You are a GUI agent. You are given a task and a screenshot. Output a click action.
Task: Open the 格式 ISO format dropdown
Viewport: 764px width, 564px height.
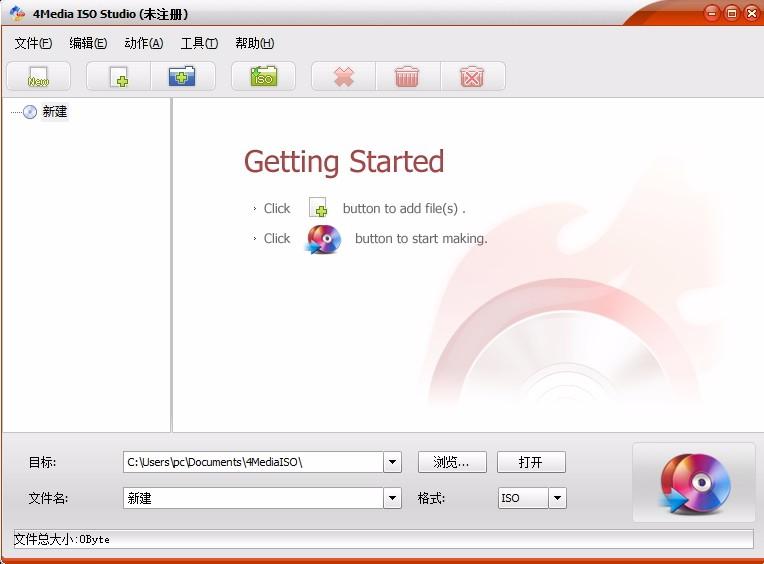coord(557,498)
